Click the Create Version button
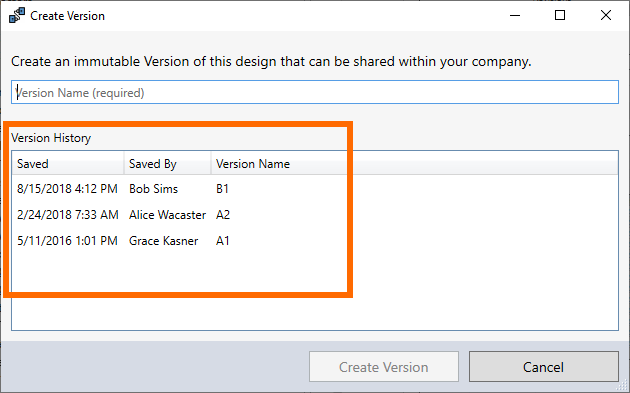The height and width of the screenshot is (393, 630). pos(384,367)
